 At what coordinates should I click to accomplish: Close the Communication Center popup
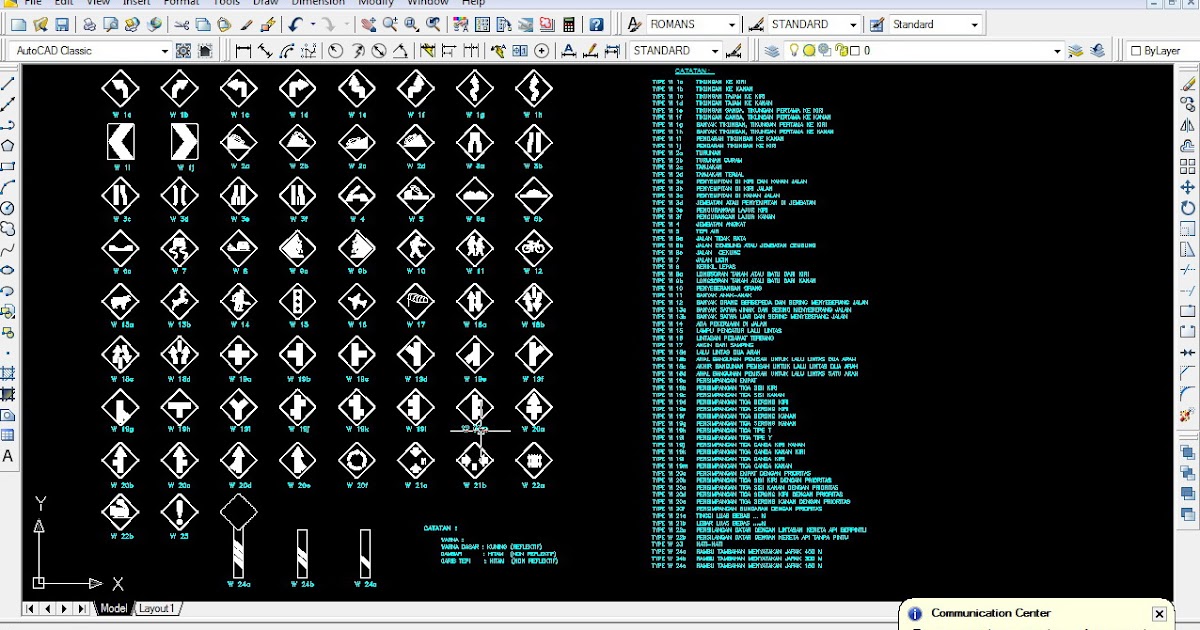(x=1159, y=613)
